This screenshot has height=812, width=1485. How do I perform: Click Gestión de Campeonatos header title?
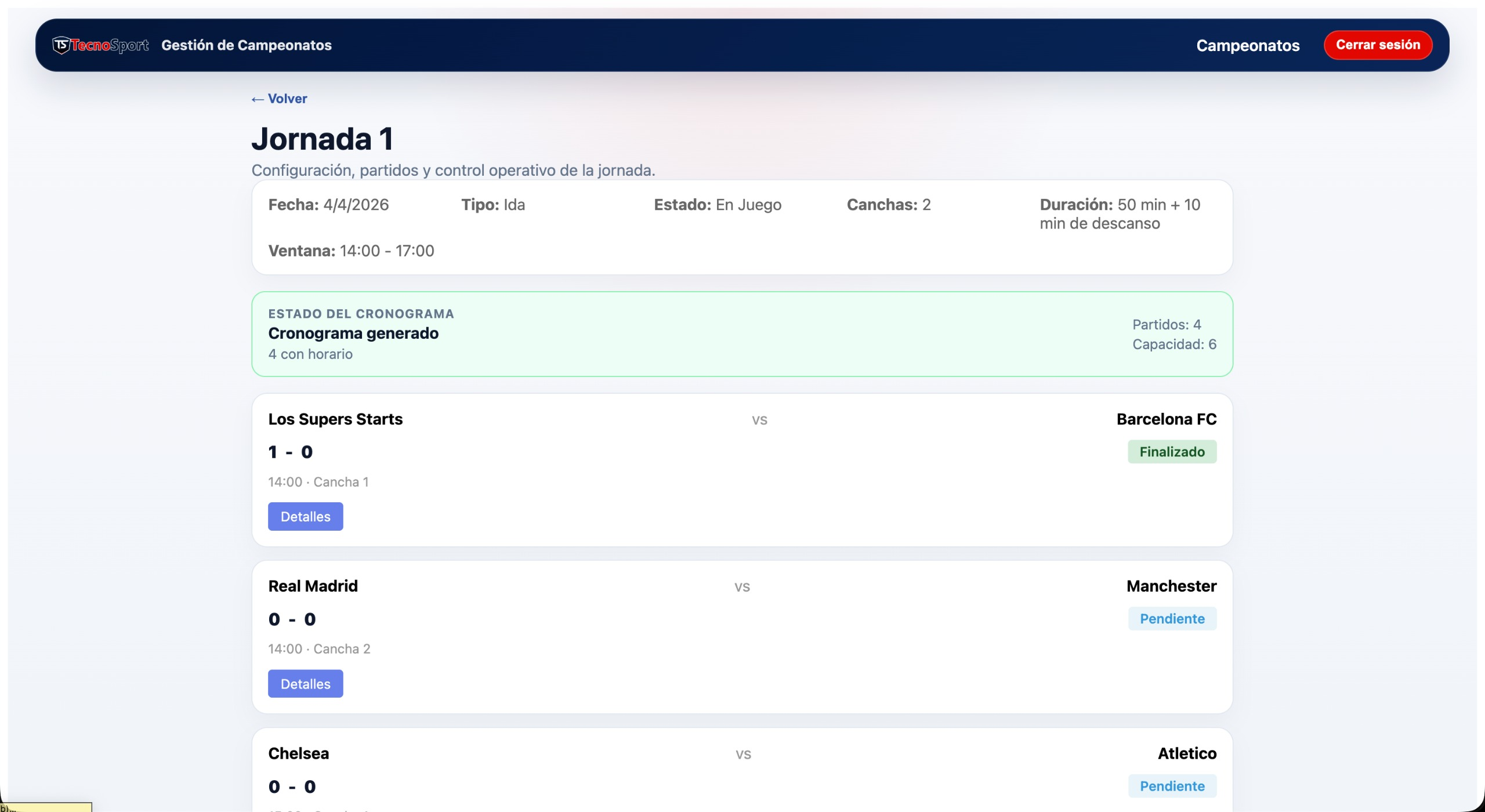click(x=247, y=45)
